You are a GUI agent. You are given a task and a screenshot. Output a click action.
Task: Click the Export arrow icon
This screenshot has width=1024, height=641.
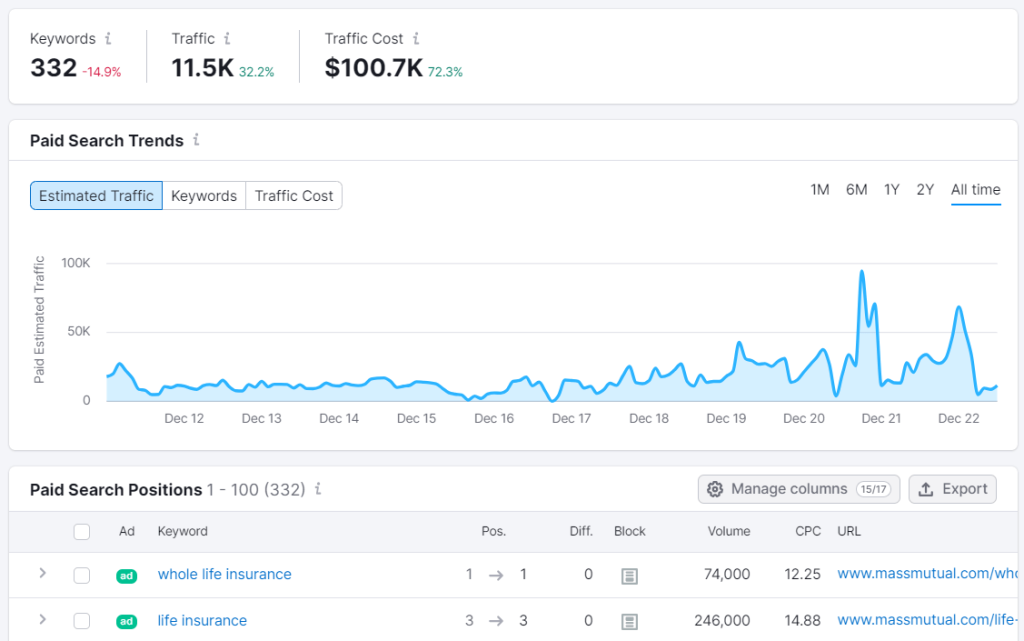pyautogui.click(x=927, y=489)
